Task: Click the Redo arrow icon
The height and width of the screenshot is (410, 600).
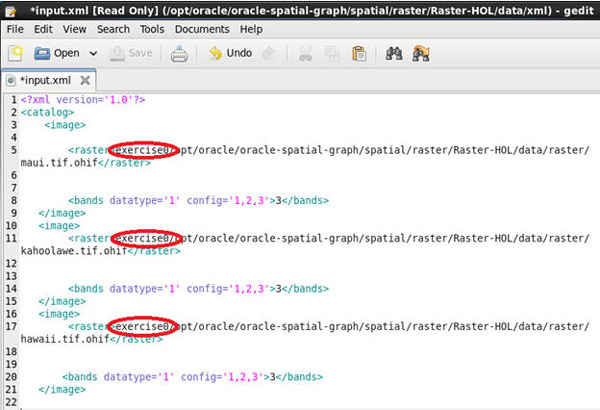Action: coord(268,54)
